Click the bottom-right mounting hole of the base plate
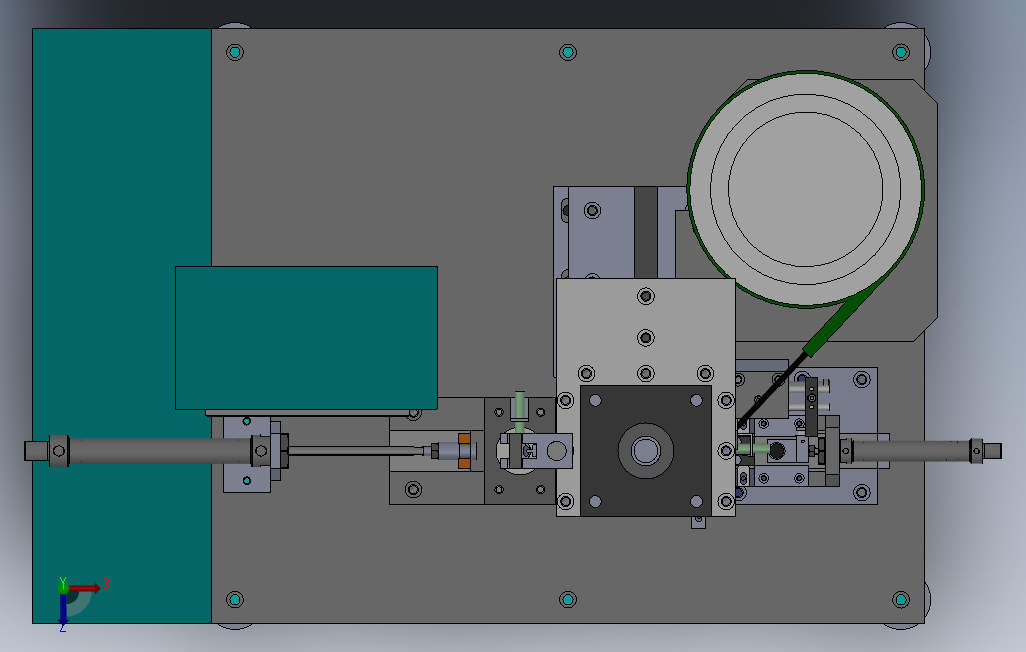The width and height of the screenshot is (1026, 652). pyautogui.click(x=901, y=600)
